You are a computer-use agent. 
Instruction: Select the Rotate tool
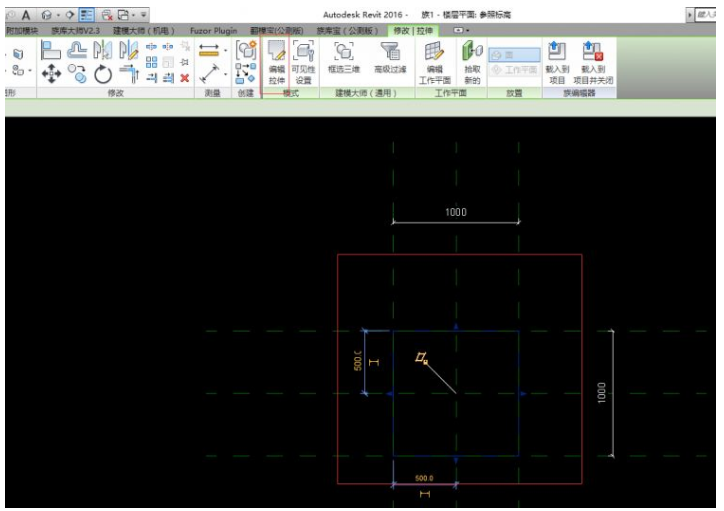101,75
